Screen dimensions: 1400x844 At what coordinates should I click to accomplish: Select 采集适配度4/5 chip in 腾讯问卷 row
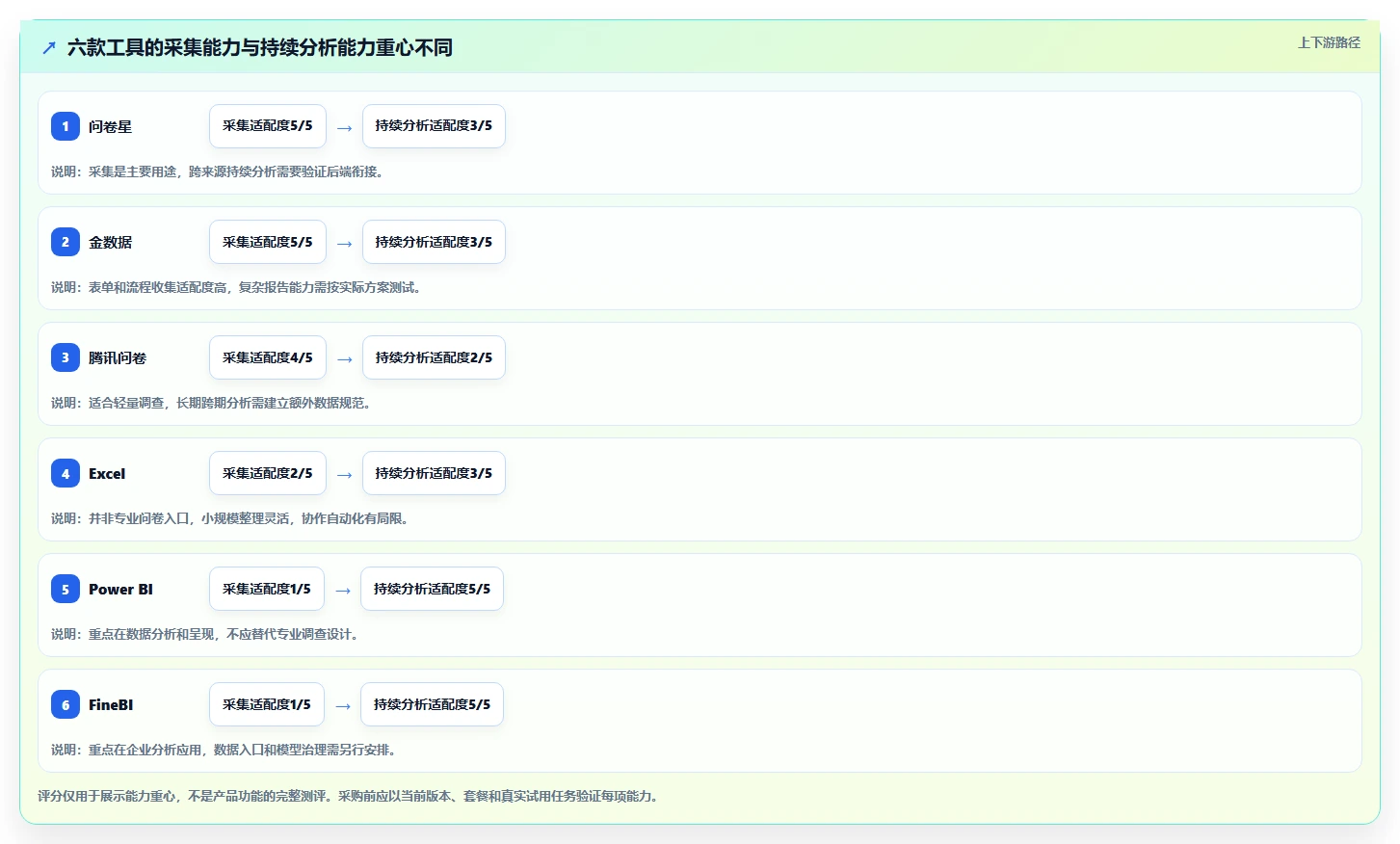tap(268, 357)
